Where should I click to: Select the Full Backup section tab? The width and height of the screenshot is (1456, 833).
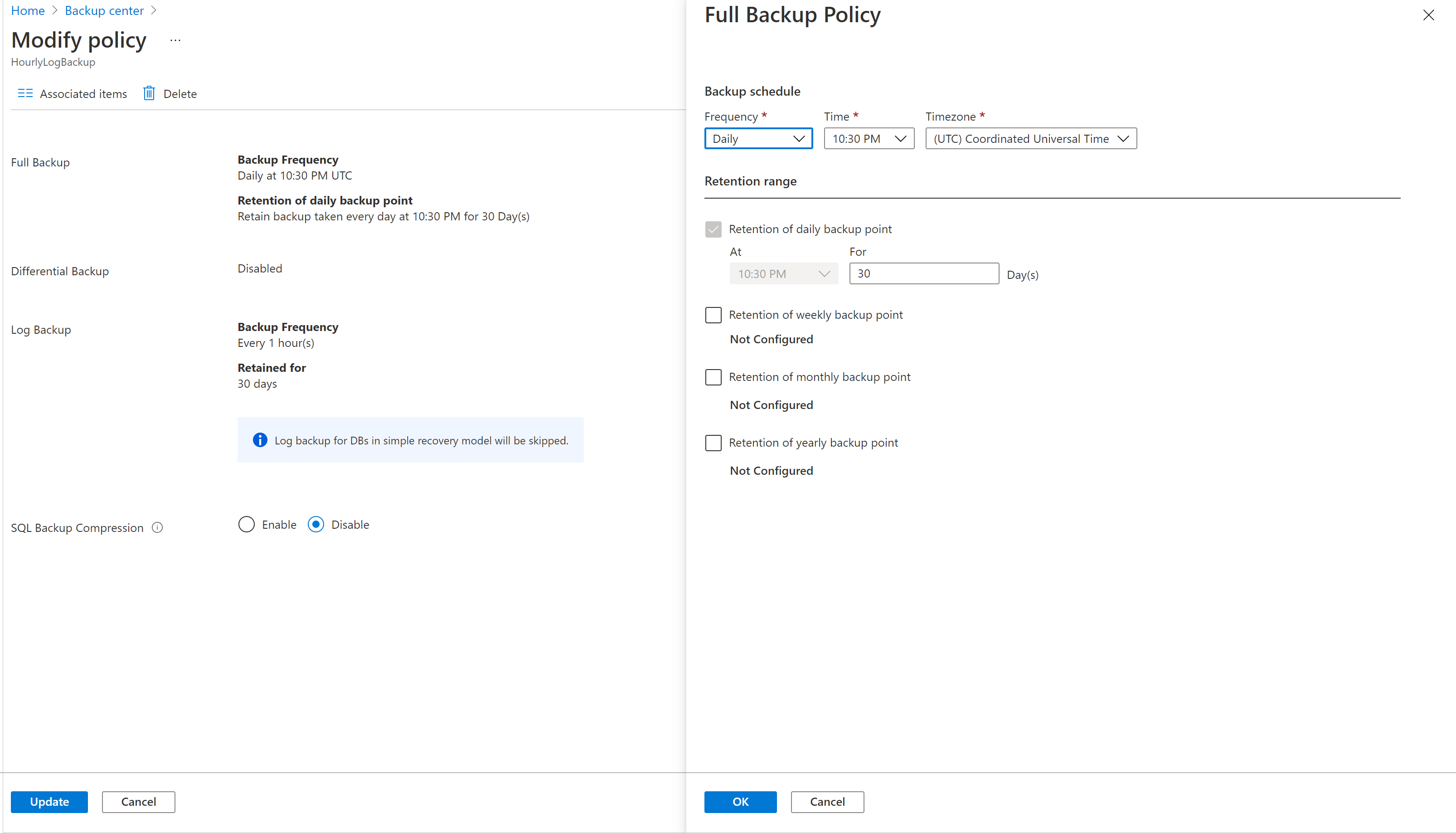[x=40, y=162]
